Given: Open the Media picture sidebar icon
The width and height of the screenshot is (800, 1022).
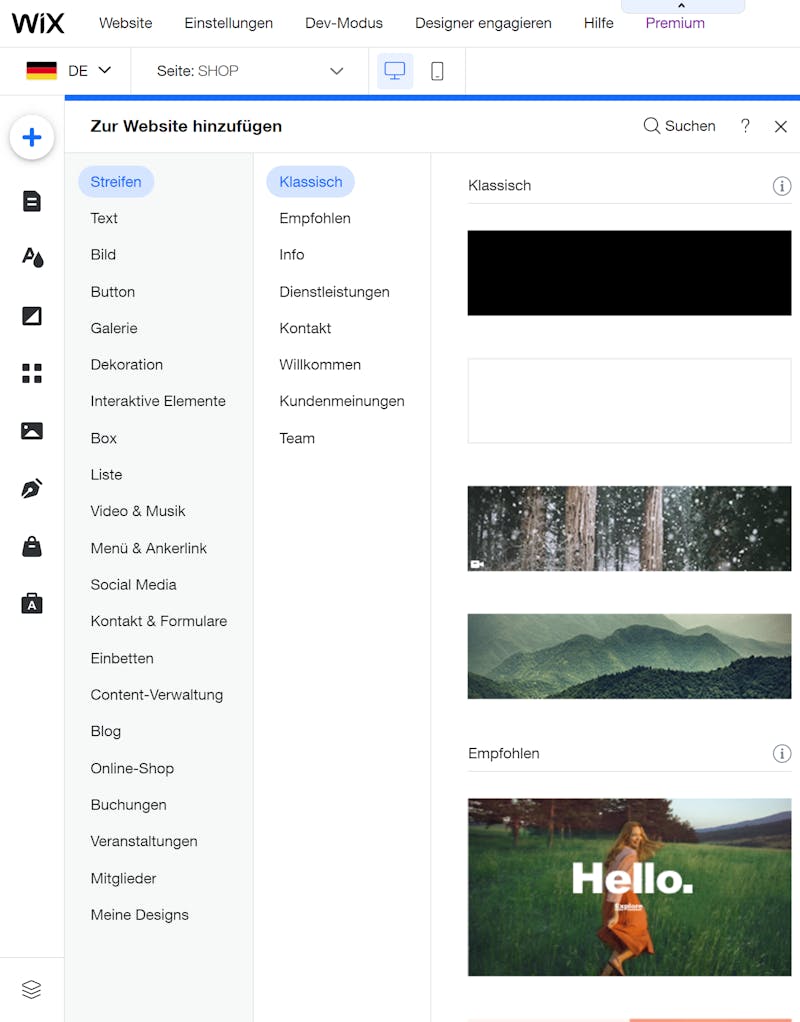Looking at the screenshot, I should point(31,431).
